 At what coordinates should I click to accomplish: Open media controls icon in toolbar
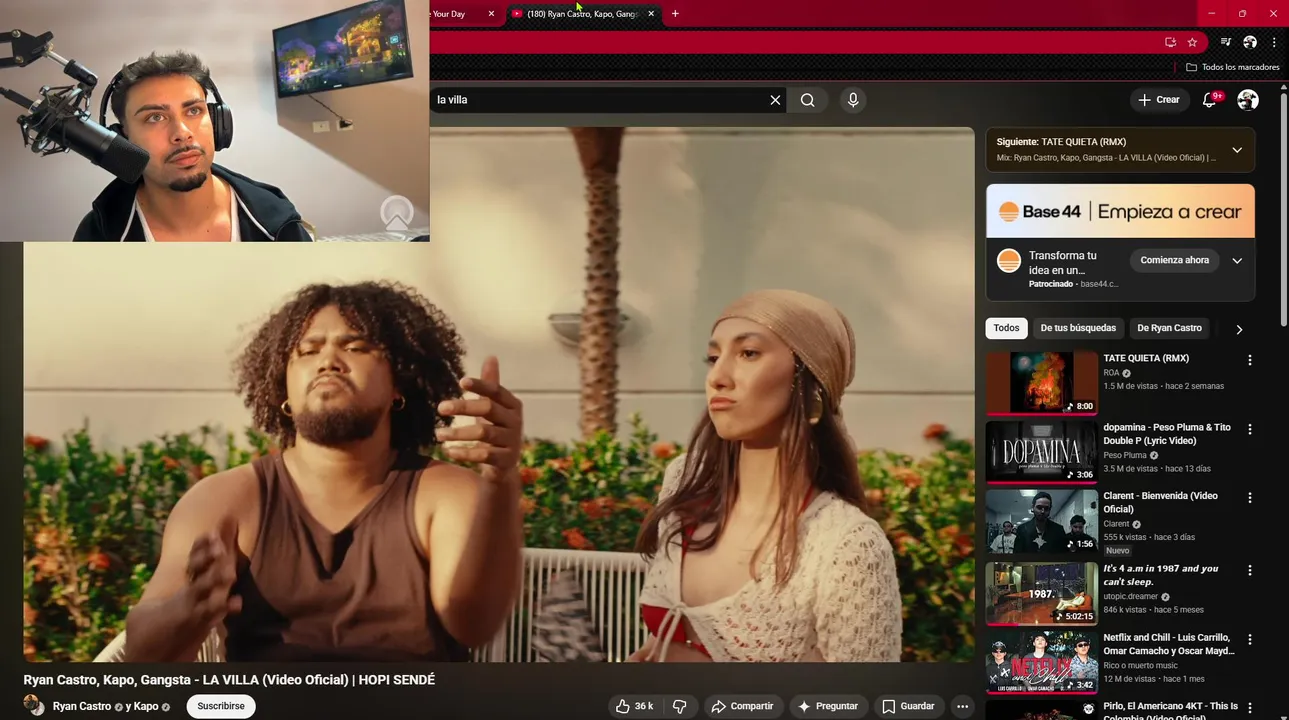pyautogui.click(x=1226, y=42)
